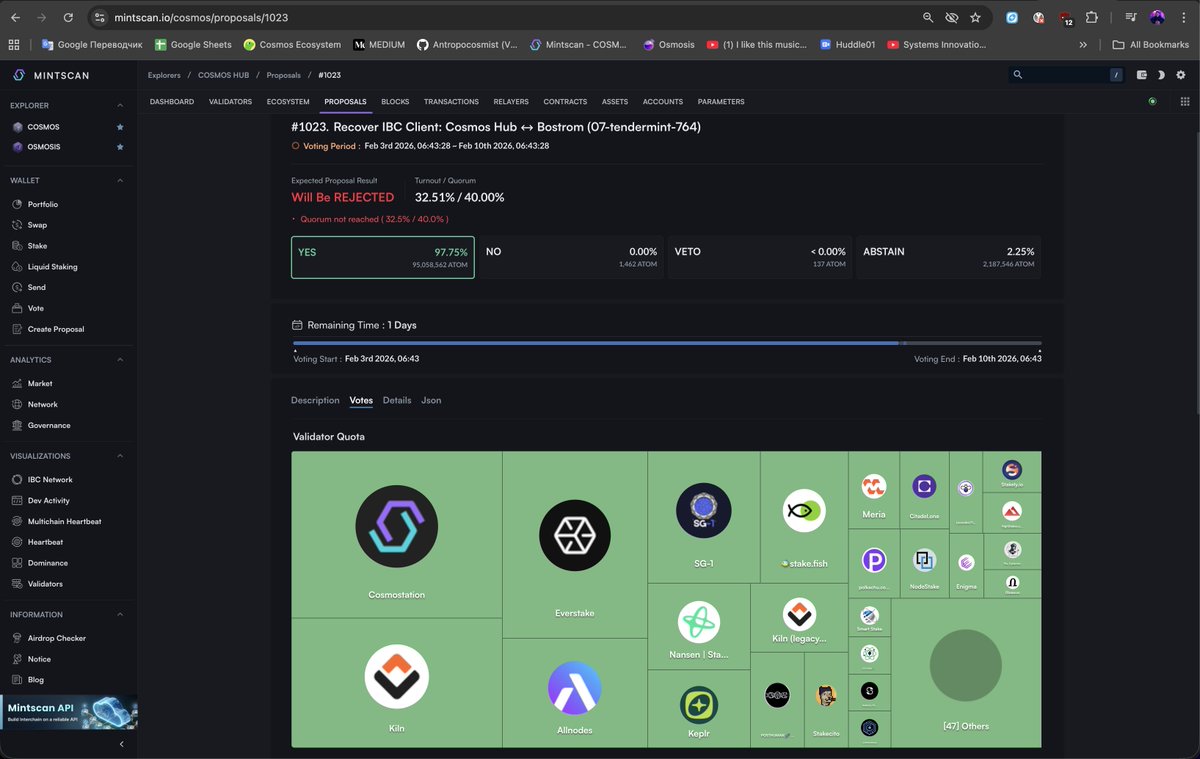Go to Proposals breadcrumb link

click(284, 75)
